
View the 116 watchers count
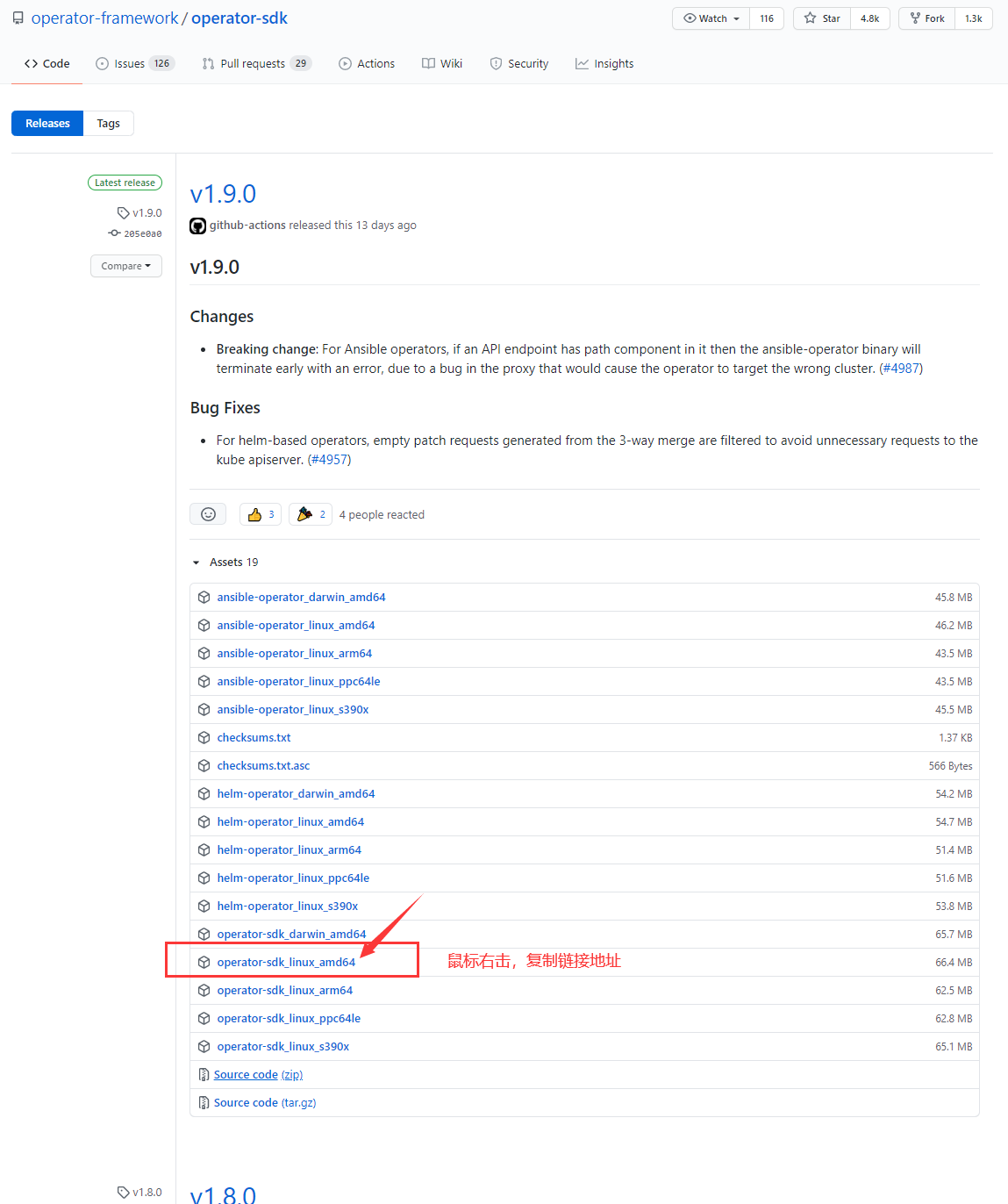(x=767, y=18)
